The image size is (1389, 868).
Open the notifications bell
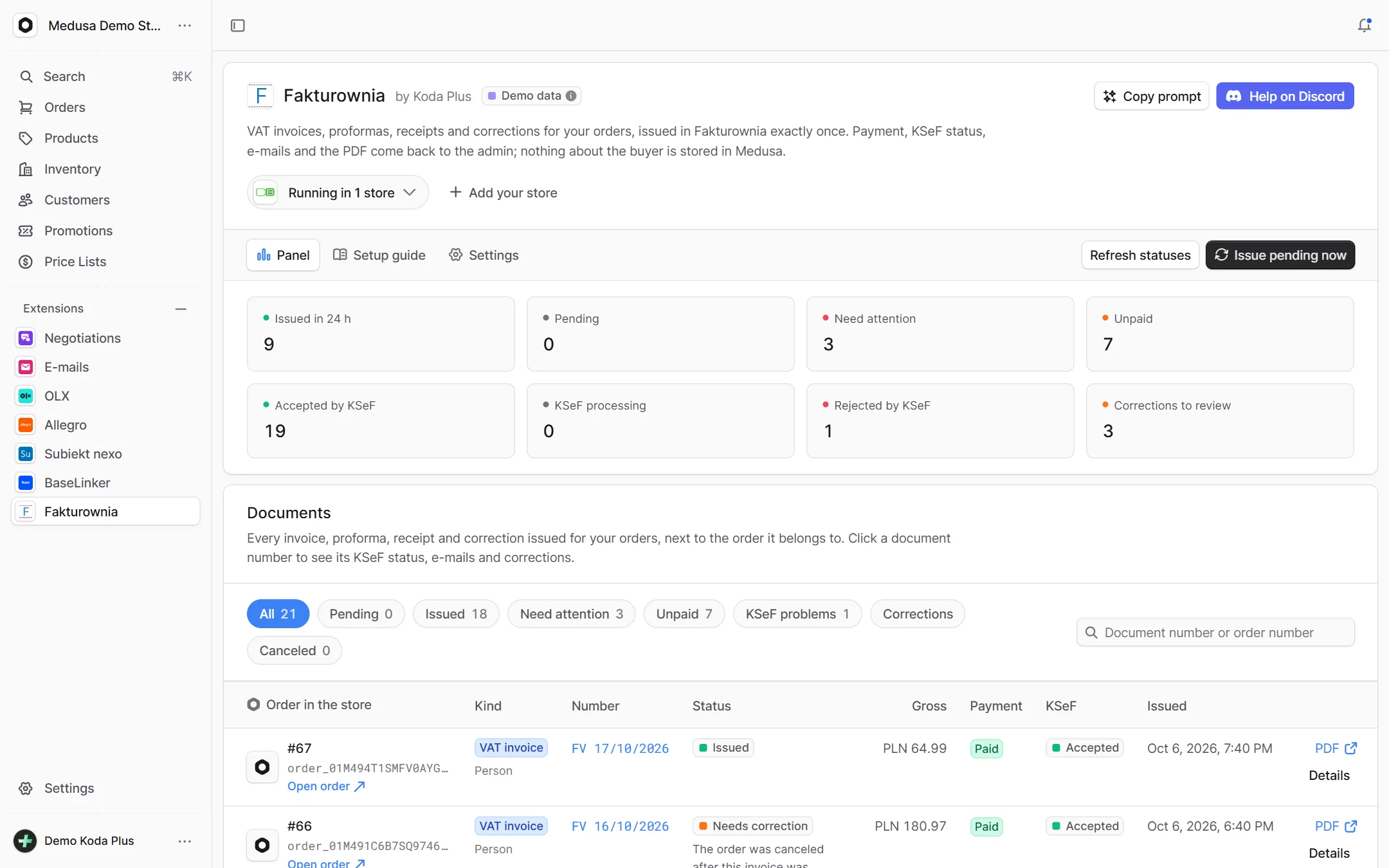pyautogui.click(x=1364, y=26)
